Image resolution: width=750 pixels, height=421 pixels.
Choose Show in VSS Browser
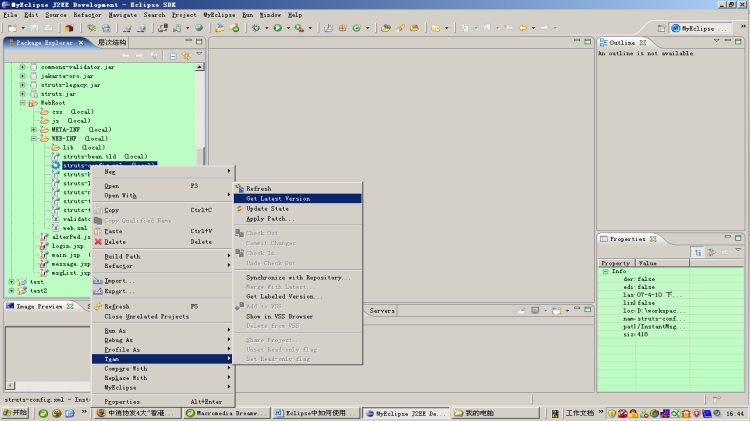(298, 316)
